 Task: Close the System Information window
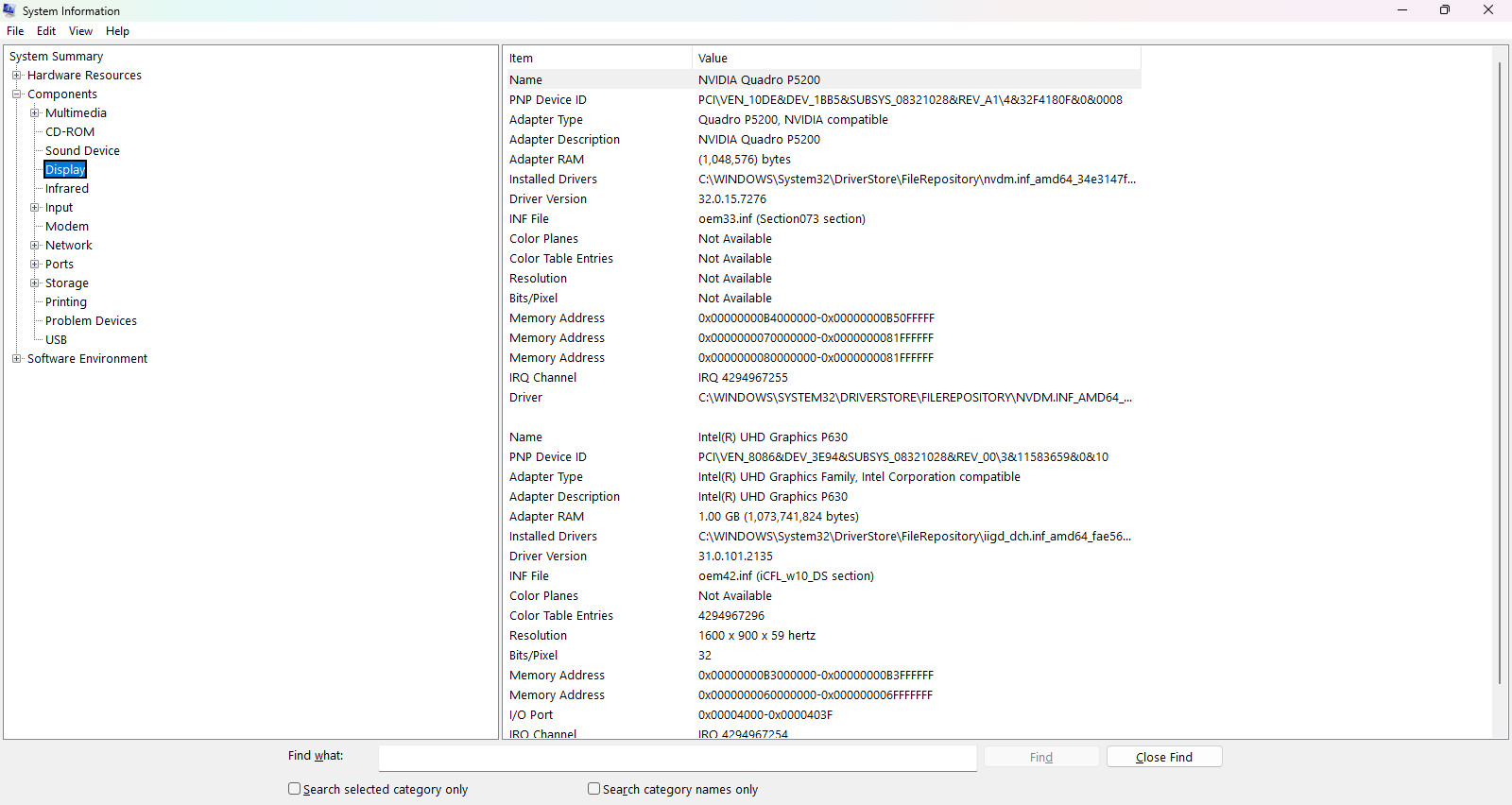(1488, 10)
